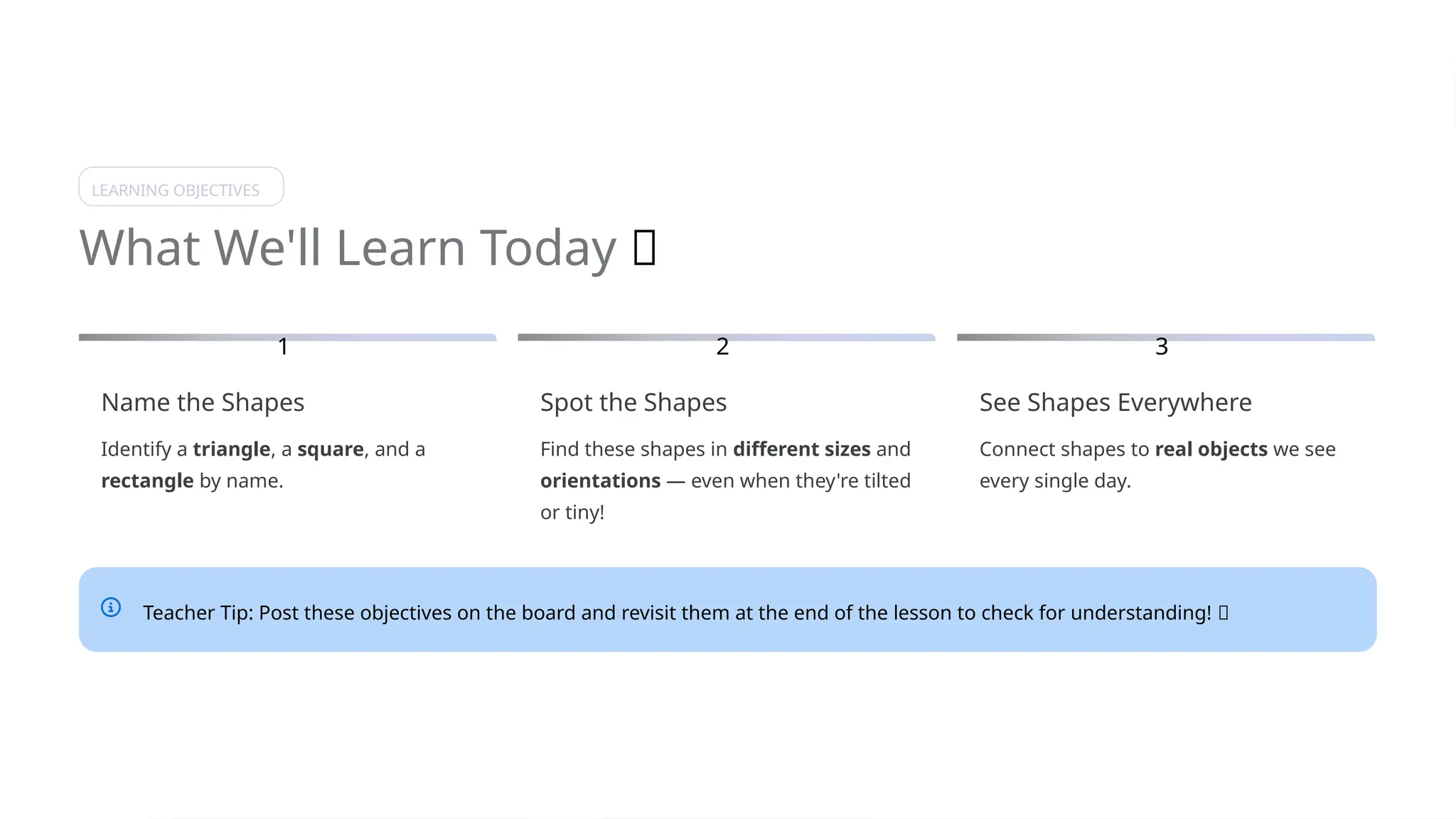The height and width of the screenshot is (819, 1456).
Task: Click the number 3 card marker
Action: 1162,346
